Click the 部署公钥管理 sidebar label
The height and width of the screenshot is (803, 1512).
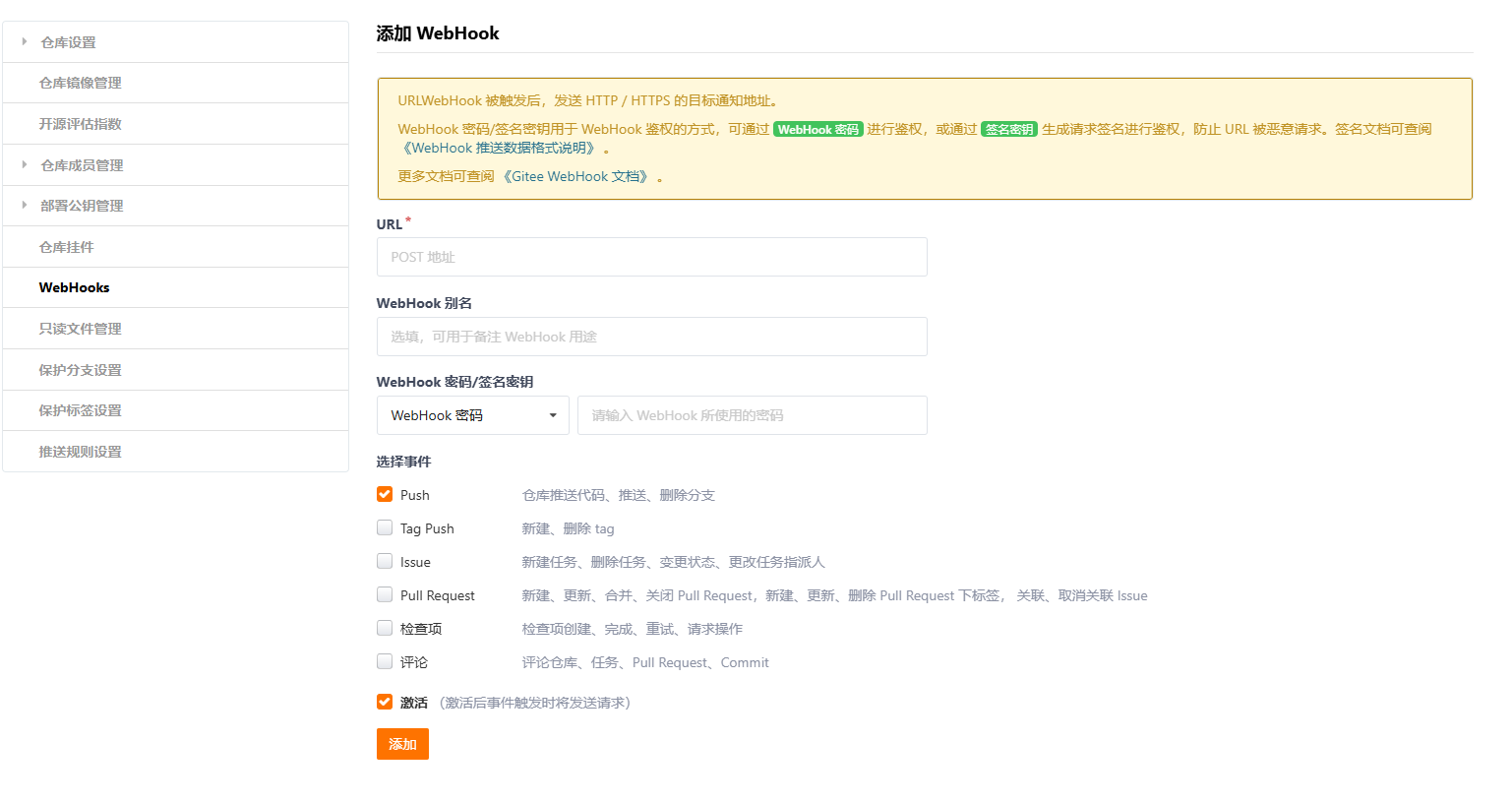coord(82,206)
